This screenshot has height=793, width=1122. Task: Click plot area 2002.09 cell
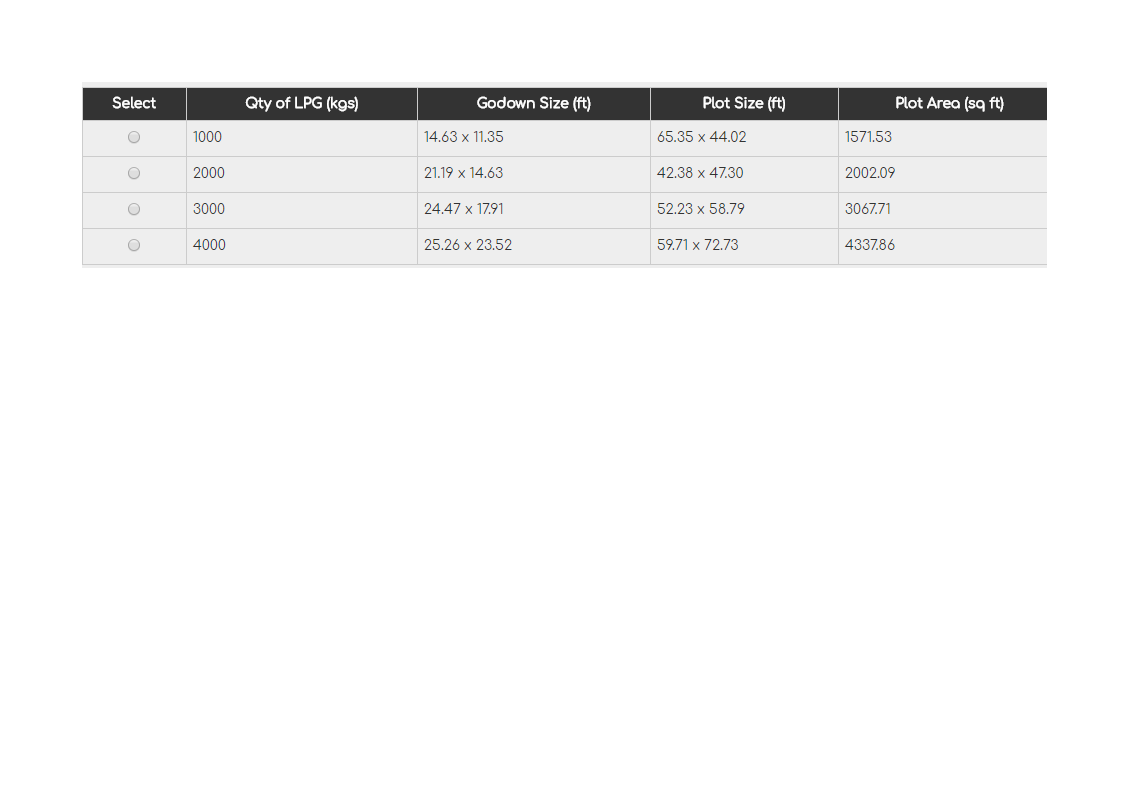943,175
